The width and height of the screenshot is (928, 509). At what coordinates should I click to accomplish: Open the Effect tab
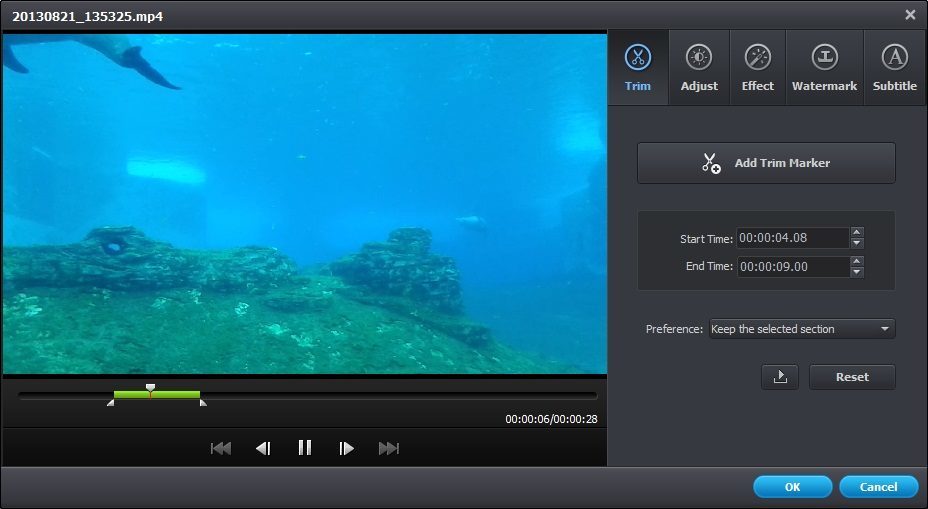758,67
